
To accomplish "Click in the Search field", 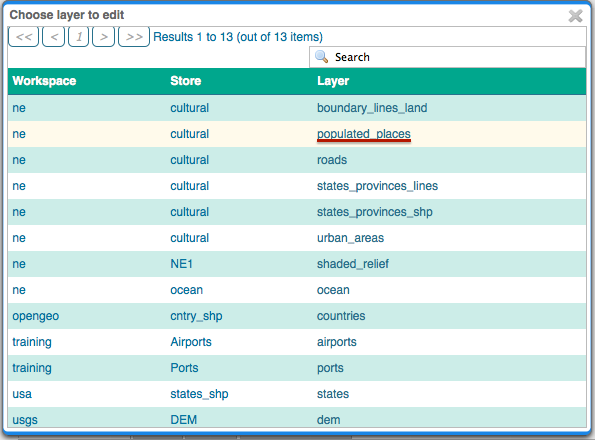I will [448, 57].
